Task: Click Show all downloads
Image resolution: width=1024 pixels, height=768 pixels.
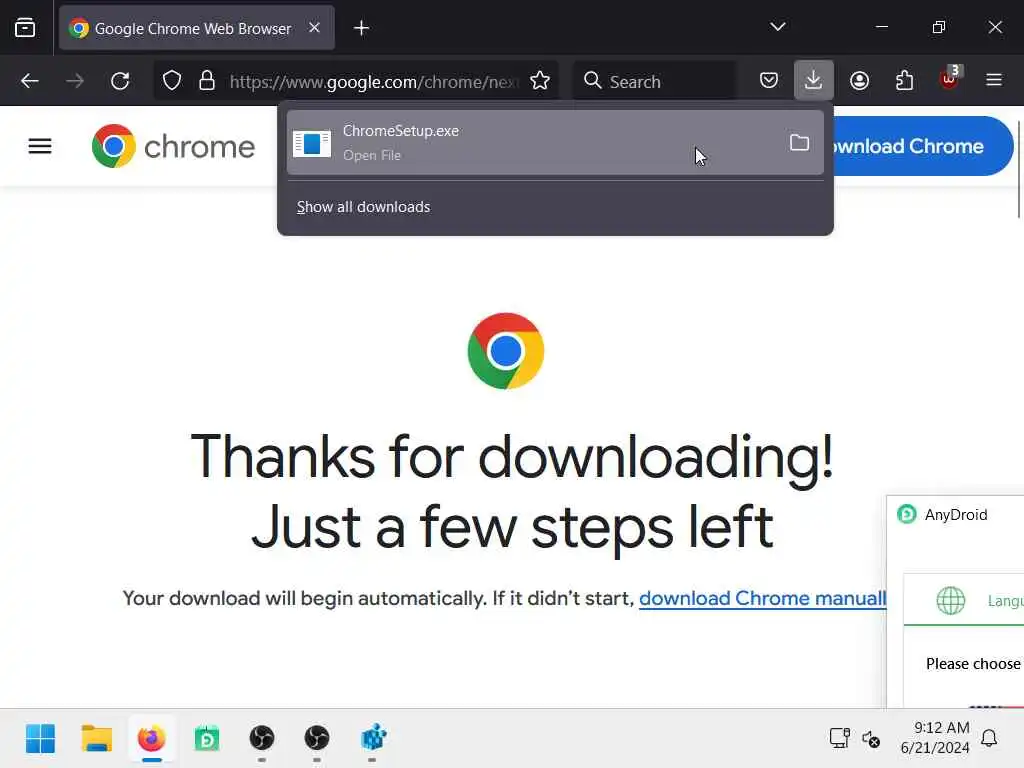Action: pyautogui.click(x=363, y=207)
